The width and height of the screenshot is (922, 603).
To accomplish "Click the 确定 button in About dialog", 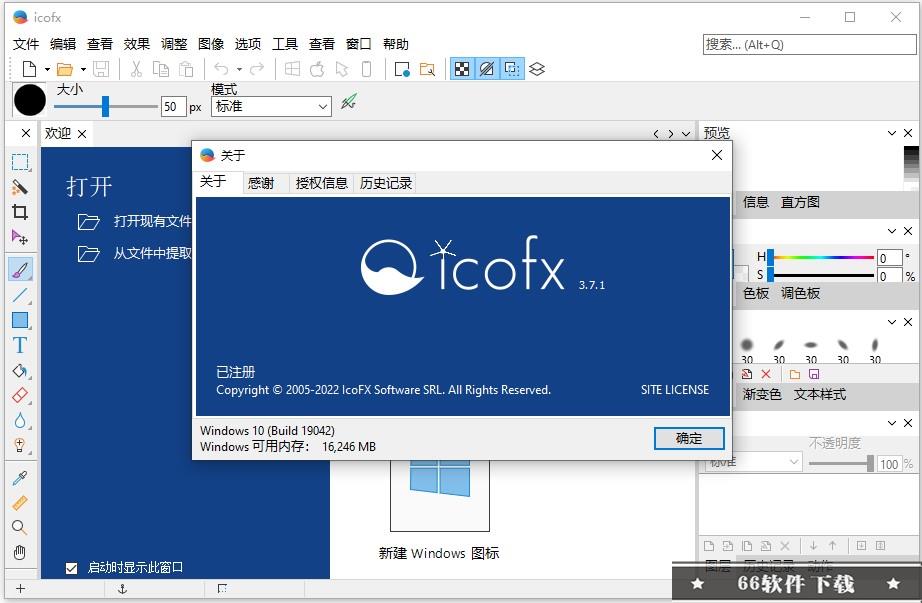I will point(689,438).
